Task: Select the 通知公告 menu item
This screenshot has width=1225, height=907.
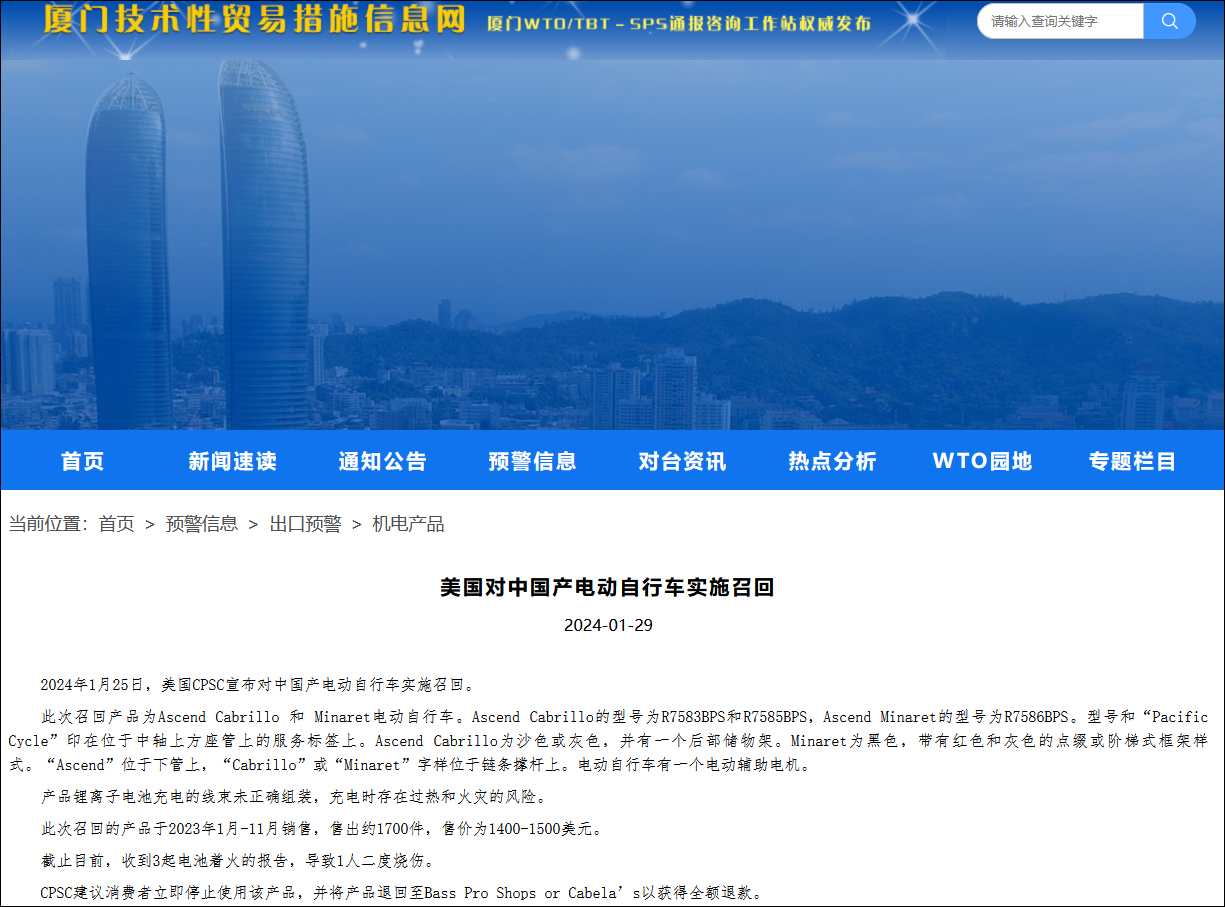Action: click(382, 461)
